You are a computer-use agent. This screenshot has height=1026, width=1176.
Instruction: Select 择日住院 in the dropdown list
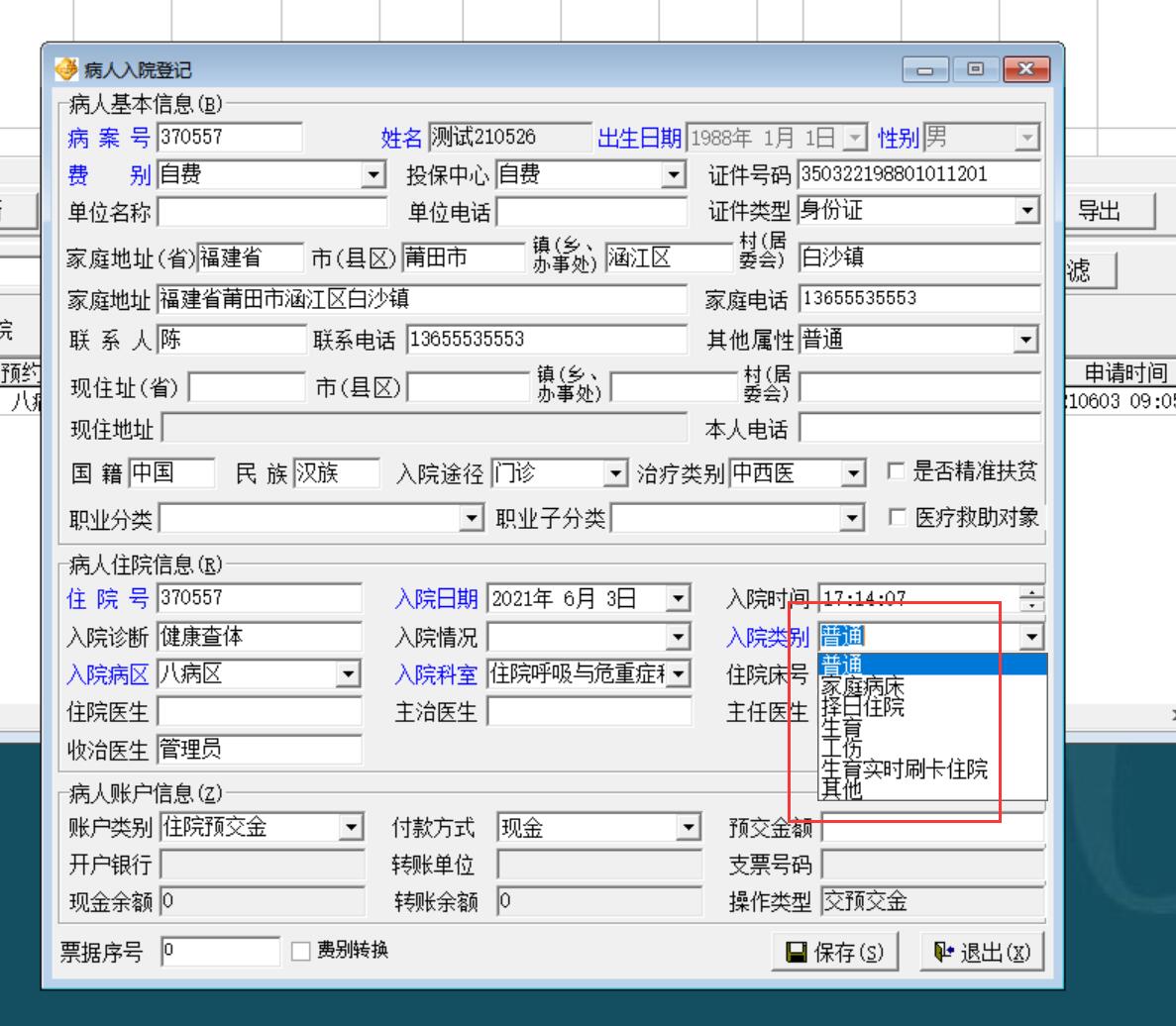(x=932, y=706)
